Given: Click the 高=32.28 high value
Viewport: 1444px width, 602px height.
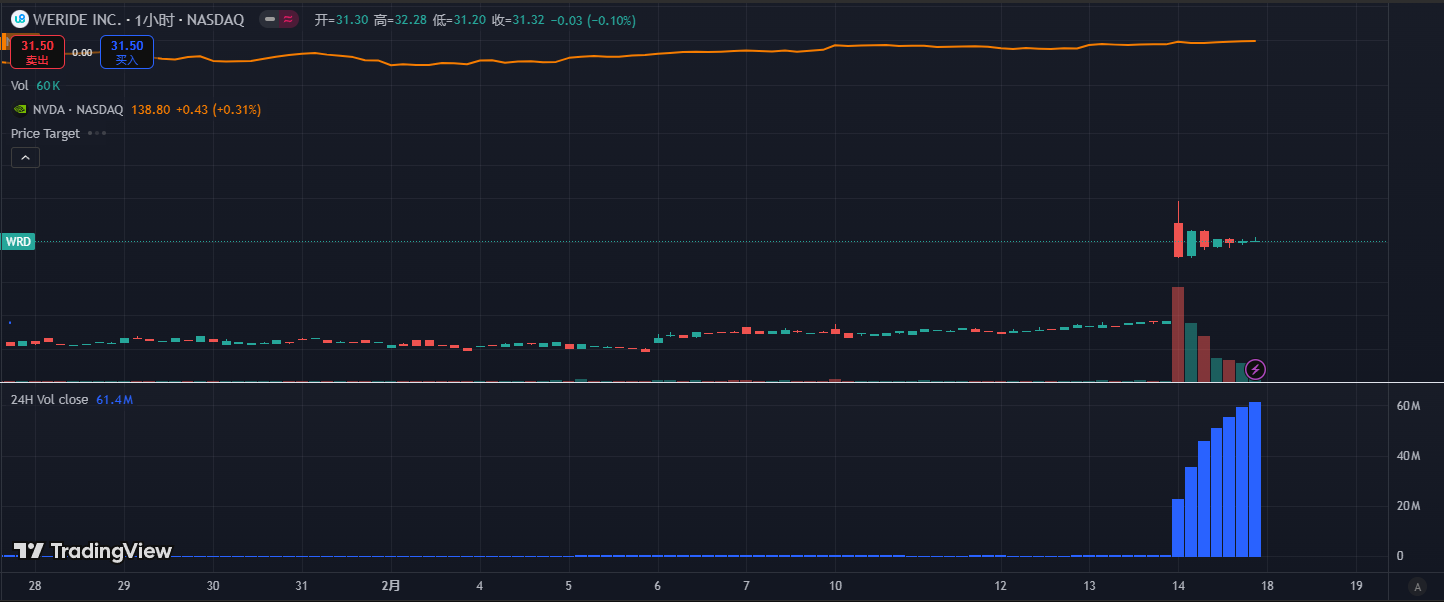Looking at the screenshot, I should [x=400, y=20].
